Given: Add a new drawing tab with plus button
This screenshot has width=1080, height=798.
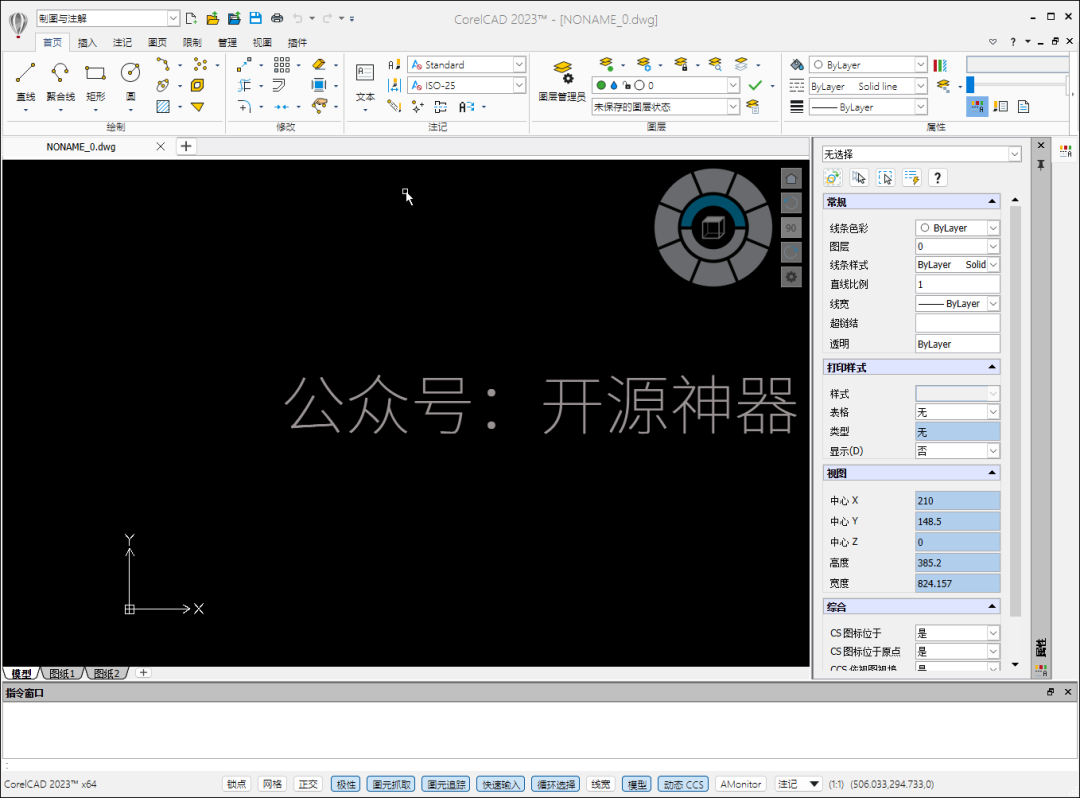Looking at the screenshot, I should click(186, 146).
